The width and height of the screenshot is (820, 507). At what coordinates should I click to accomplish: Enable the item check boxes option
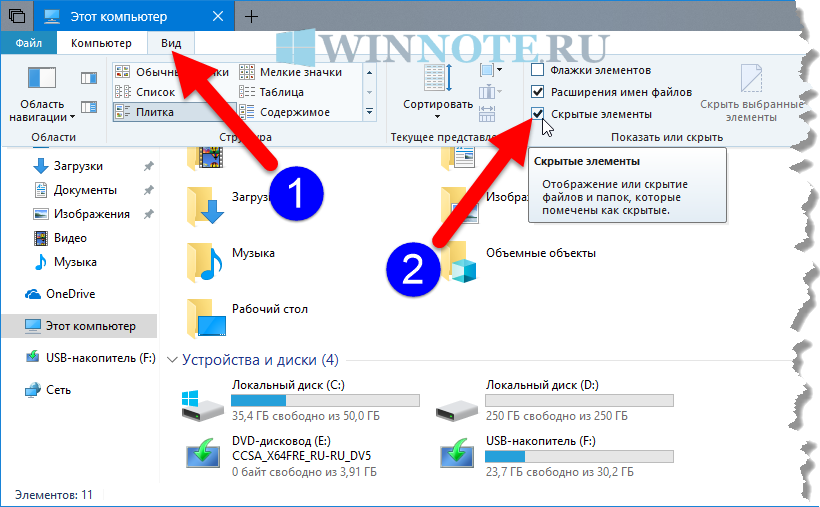coord(538,70)
